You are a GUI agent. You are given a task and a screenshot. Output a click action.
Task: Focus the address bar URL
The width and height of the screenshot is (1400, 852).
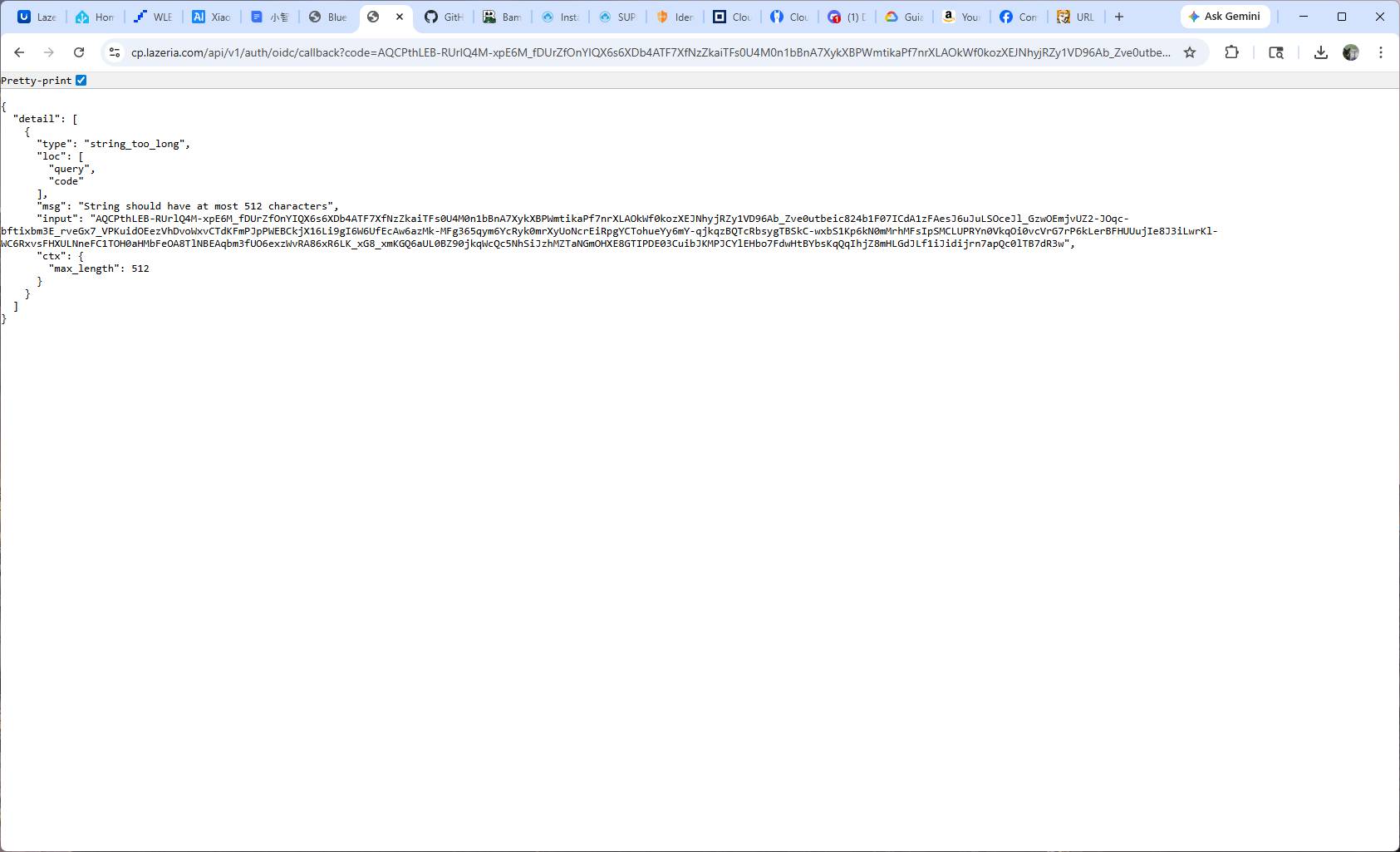click(651, 52)
